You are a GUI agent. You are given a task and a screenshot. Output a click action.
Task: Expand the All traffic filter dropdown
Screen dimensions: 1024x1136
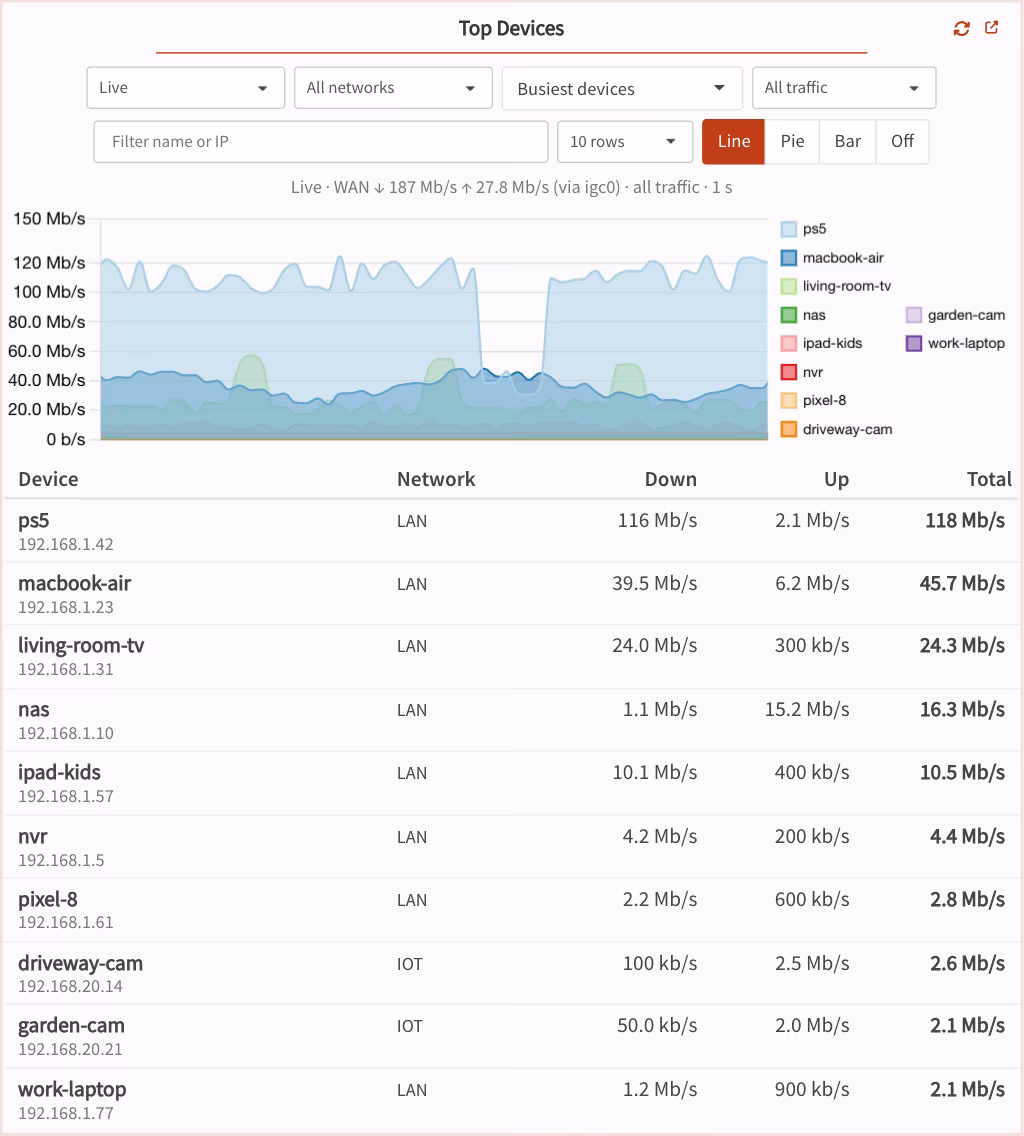(x=844, y=88)
